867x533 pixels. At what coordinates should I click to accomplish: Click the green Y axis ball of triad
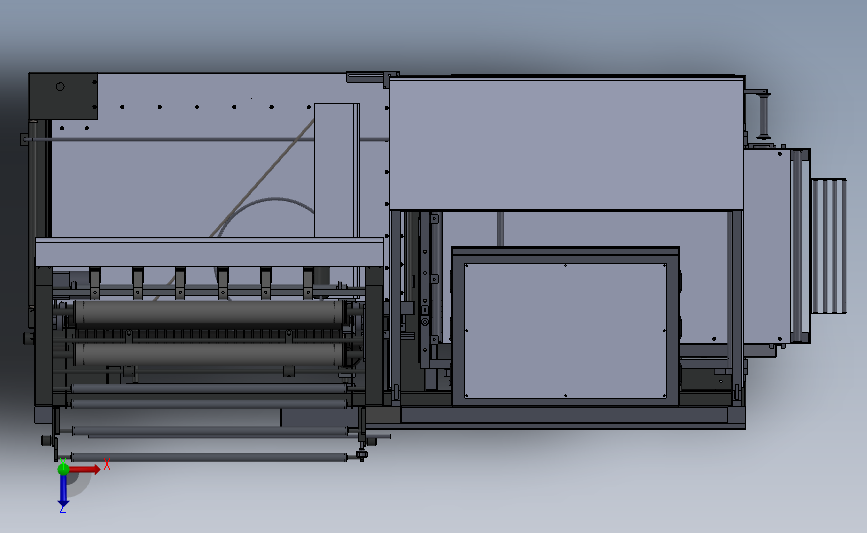tap(63, 469)
